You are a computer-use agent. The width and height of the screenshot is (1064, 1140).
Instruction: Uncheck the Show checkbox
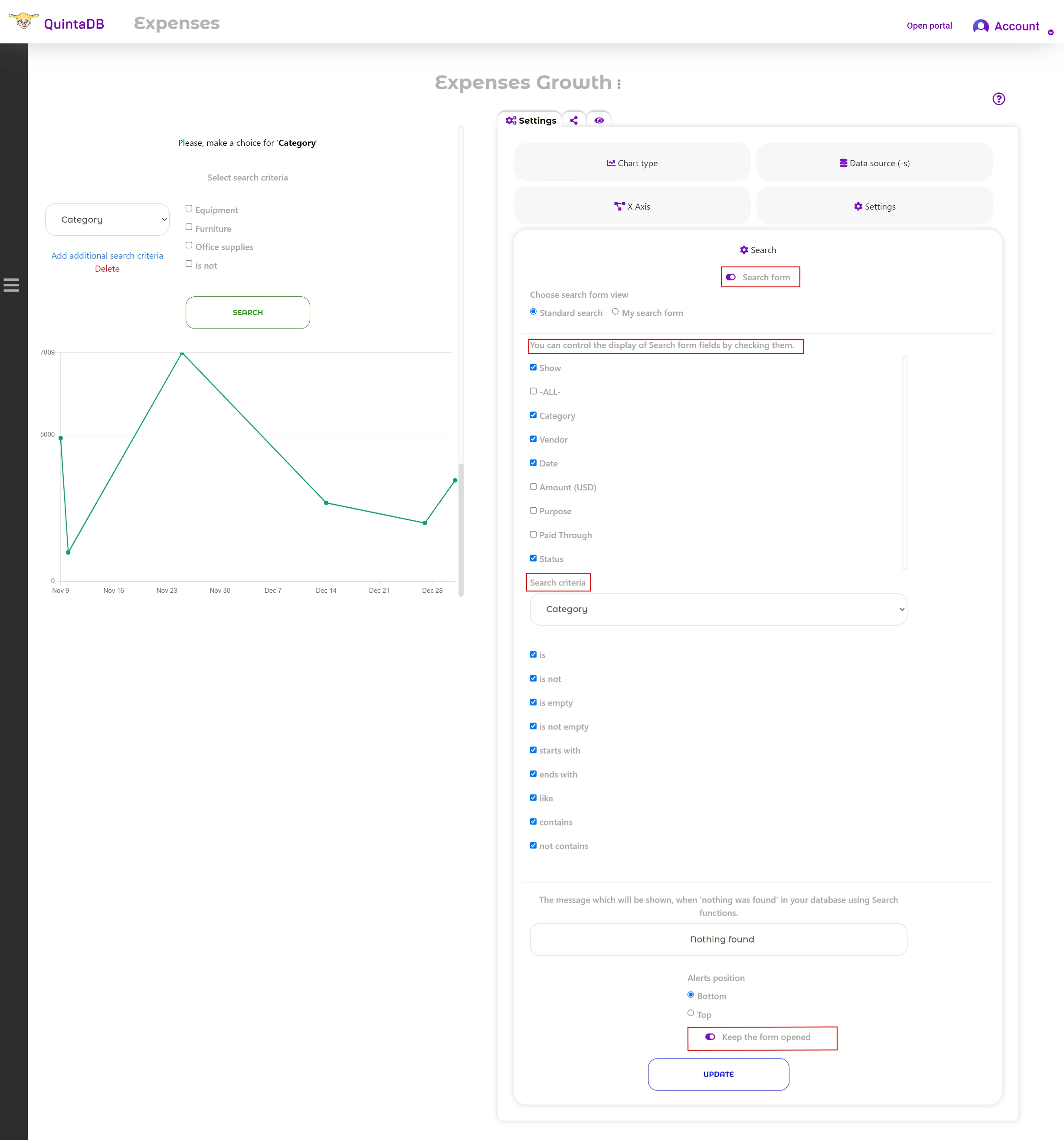coord(533,368)
